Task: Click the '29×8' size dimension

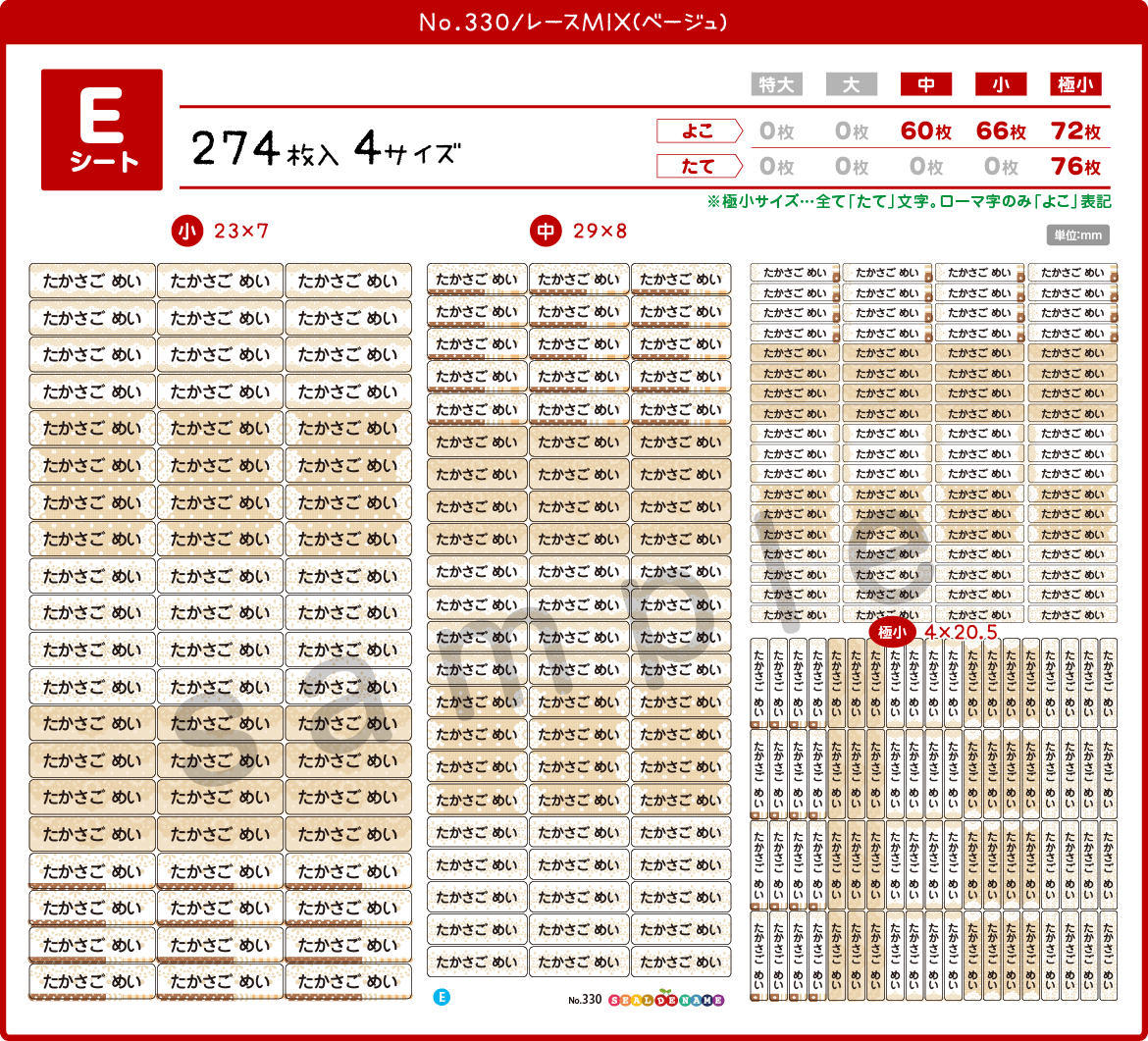Action: coord(600,232)
